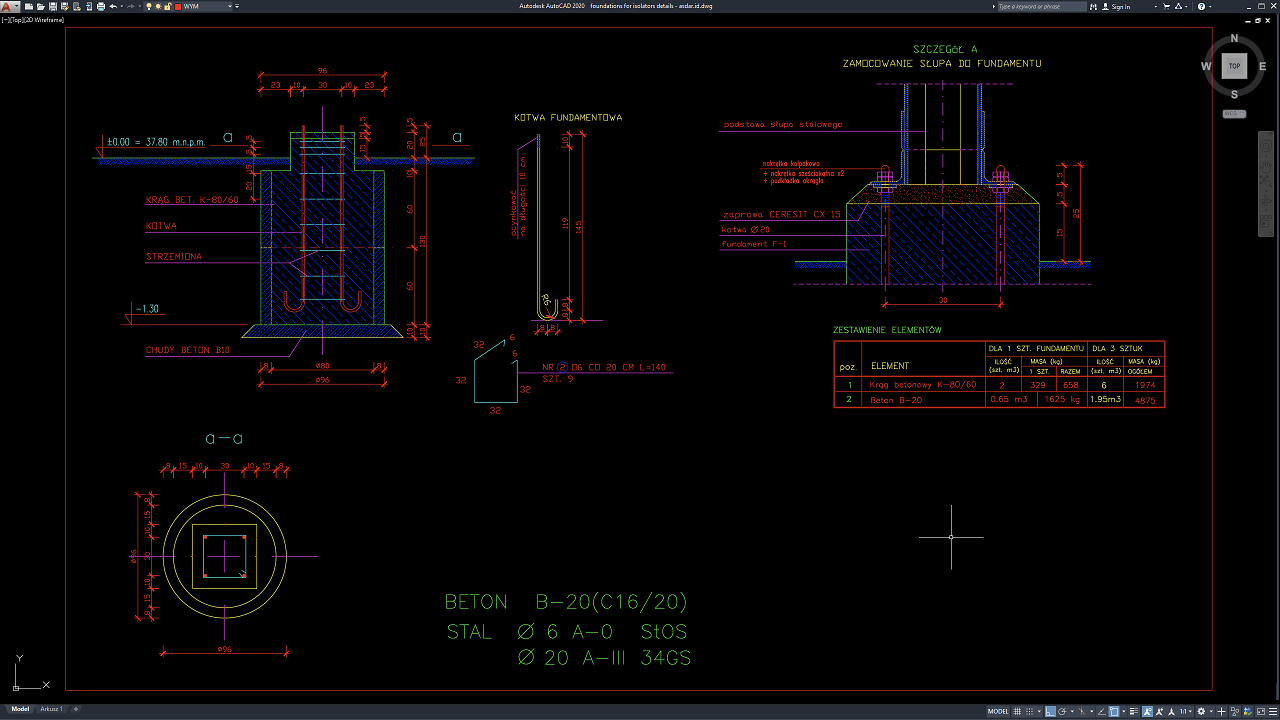Open the Workspace Switching gear icon

coord(1201,712)
